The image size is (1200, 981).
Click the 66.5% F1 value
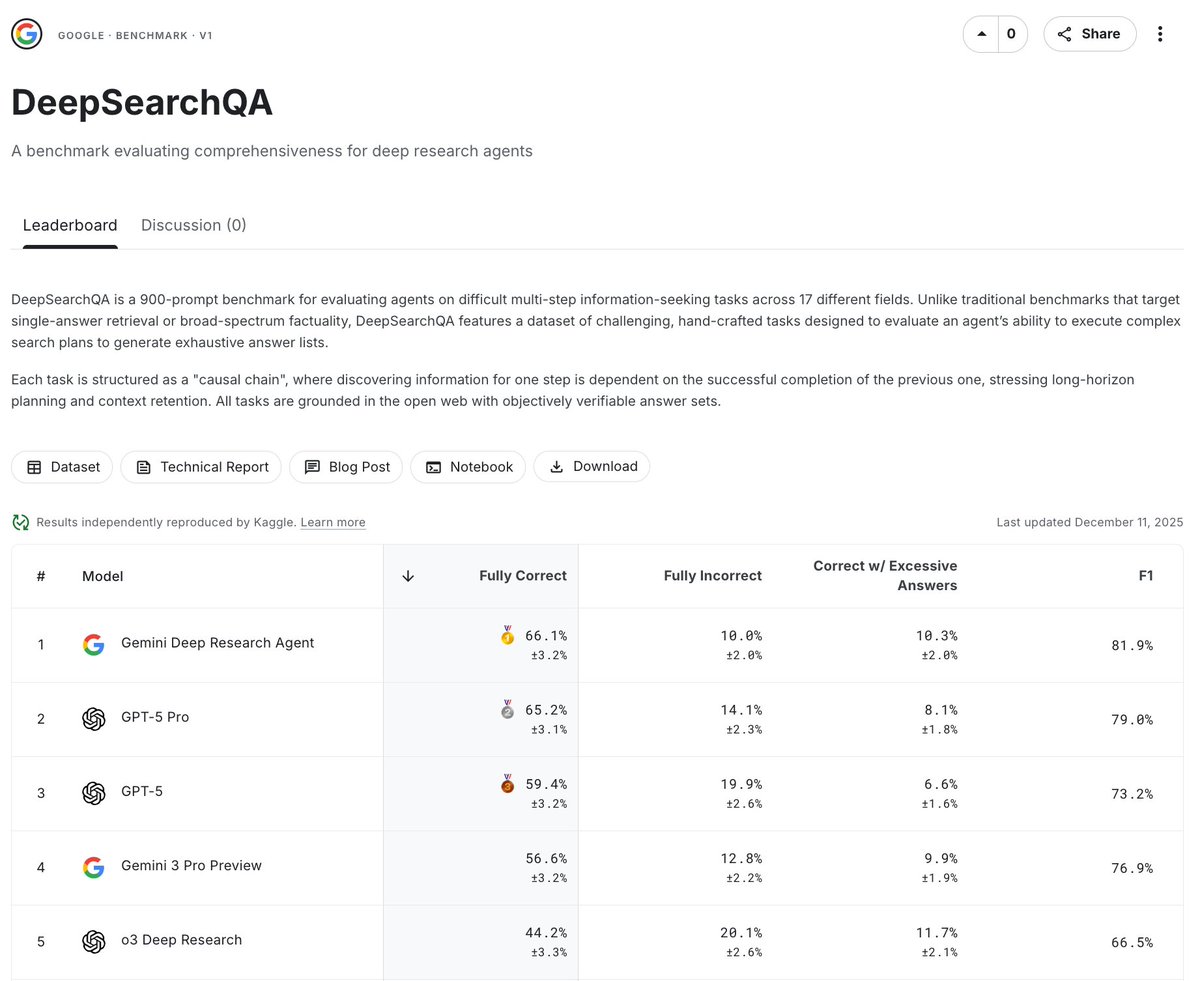click(x=1132, y=943)
